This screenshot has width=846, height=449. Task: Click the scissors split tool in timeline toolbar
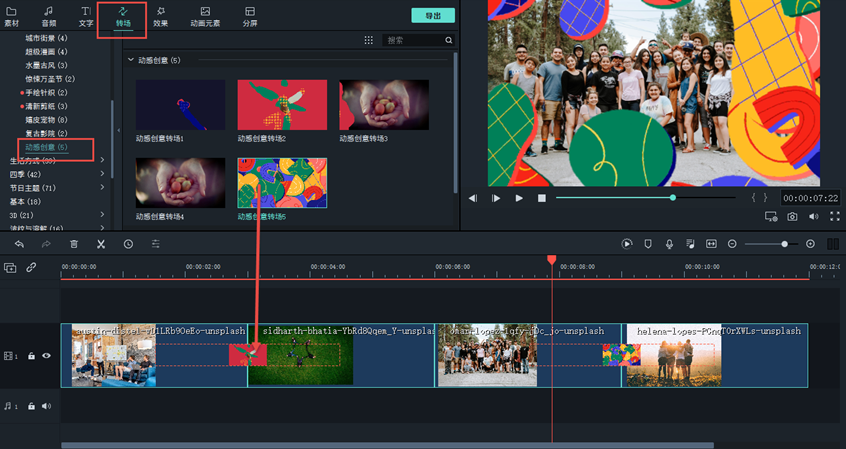(101, 244)
